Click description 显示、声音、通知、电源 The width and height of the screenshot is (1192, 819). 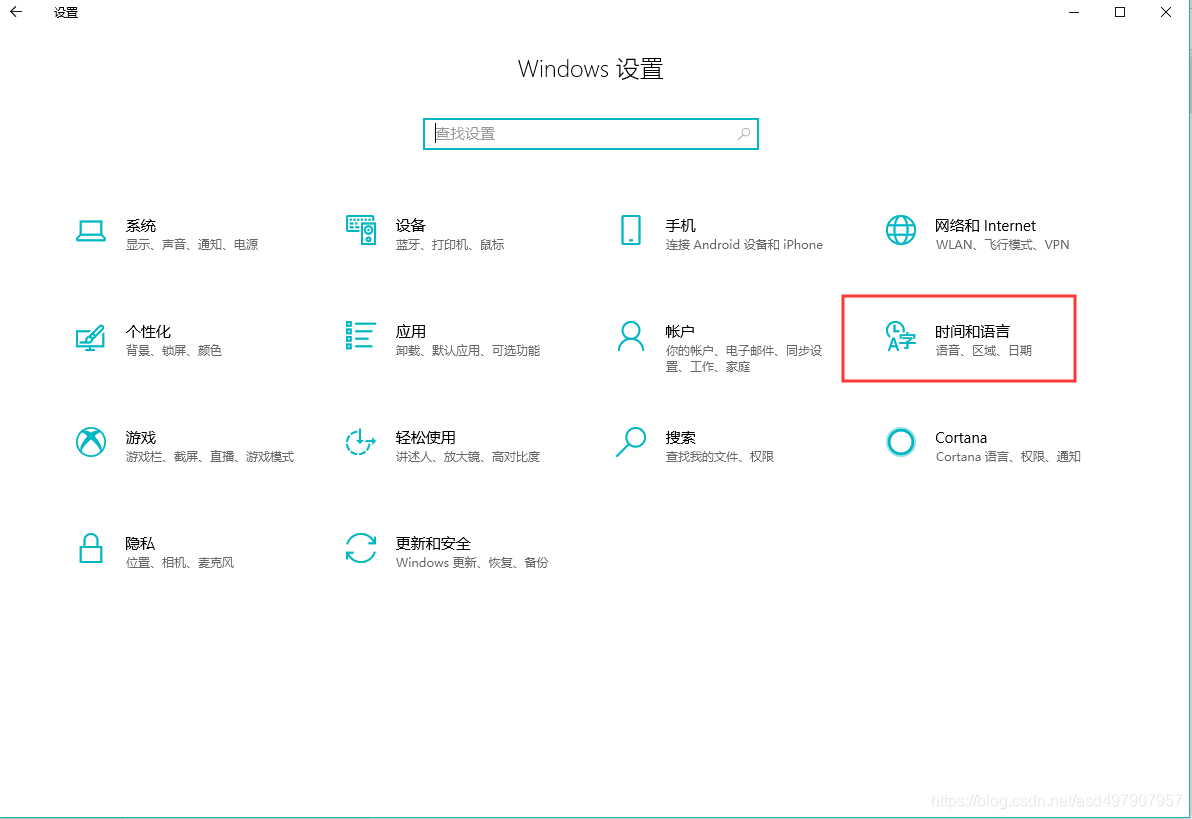tap(192, 245)
